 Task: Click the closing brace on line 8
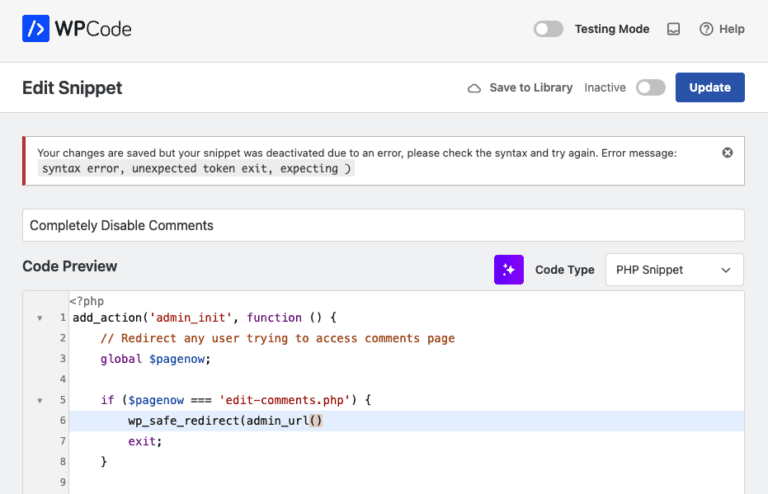click(103, 462)
